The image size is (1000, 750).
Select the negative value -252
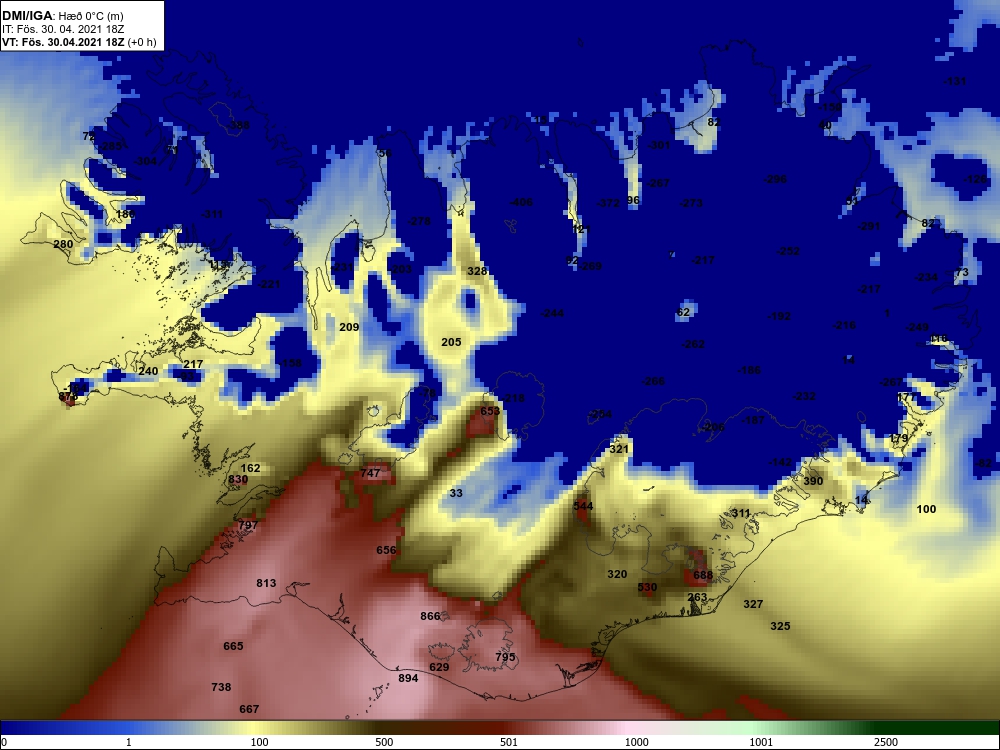tap(788, 252)
